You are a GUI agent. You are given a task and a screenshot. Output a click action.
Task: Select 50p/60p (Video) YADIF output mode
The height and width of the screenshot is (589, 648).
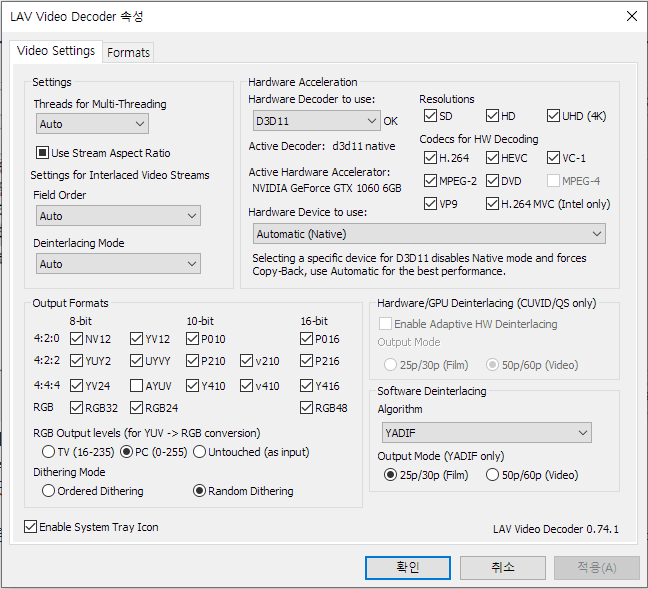(x=492, y=475)
